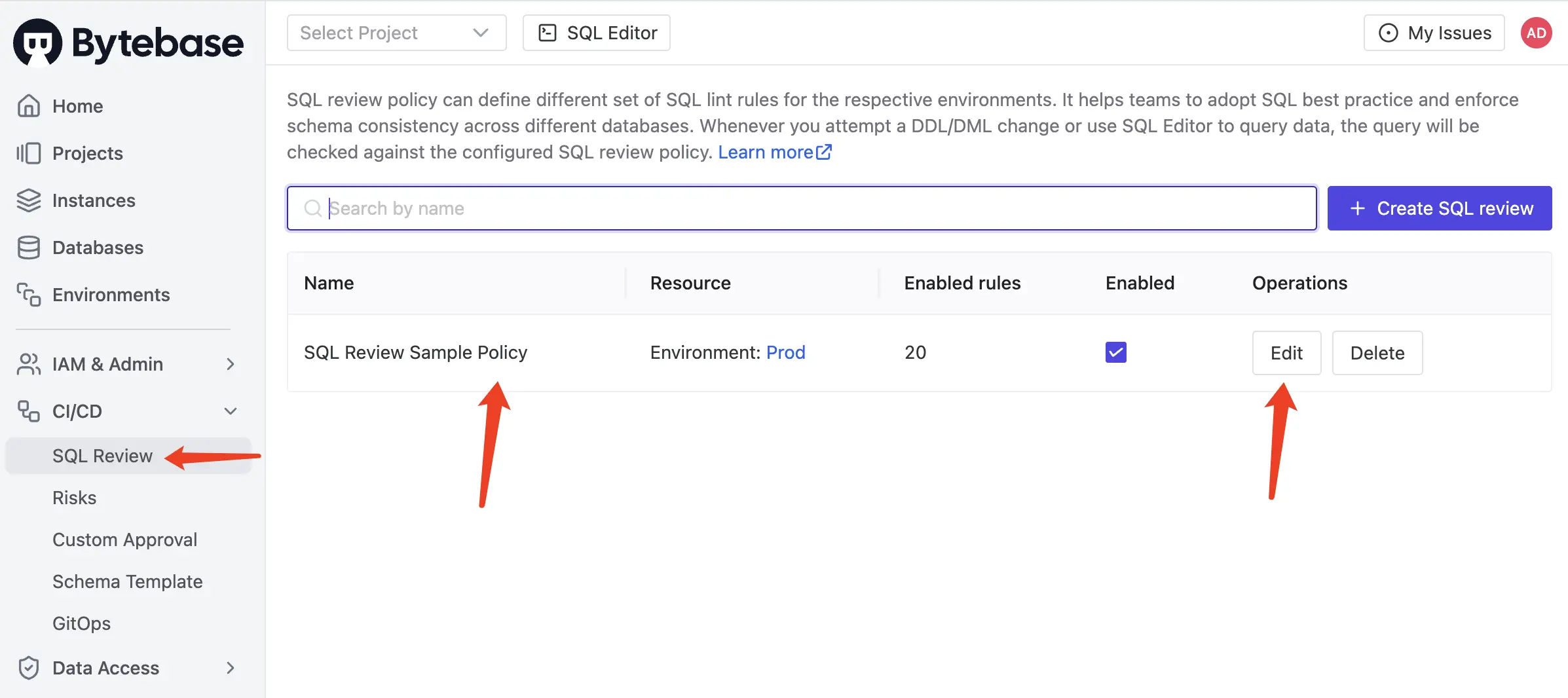Go to Home in sidebar
The image size is (1568, 698).
click(78, 106)
